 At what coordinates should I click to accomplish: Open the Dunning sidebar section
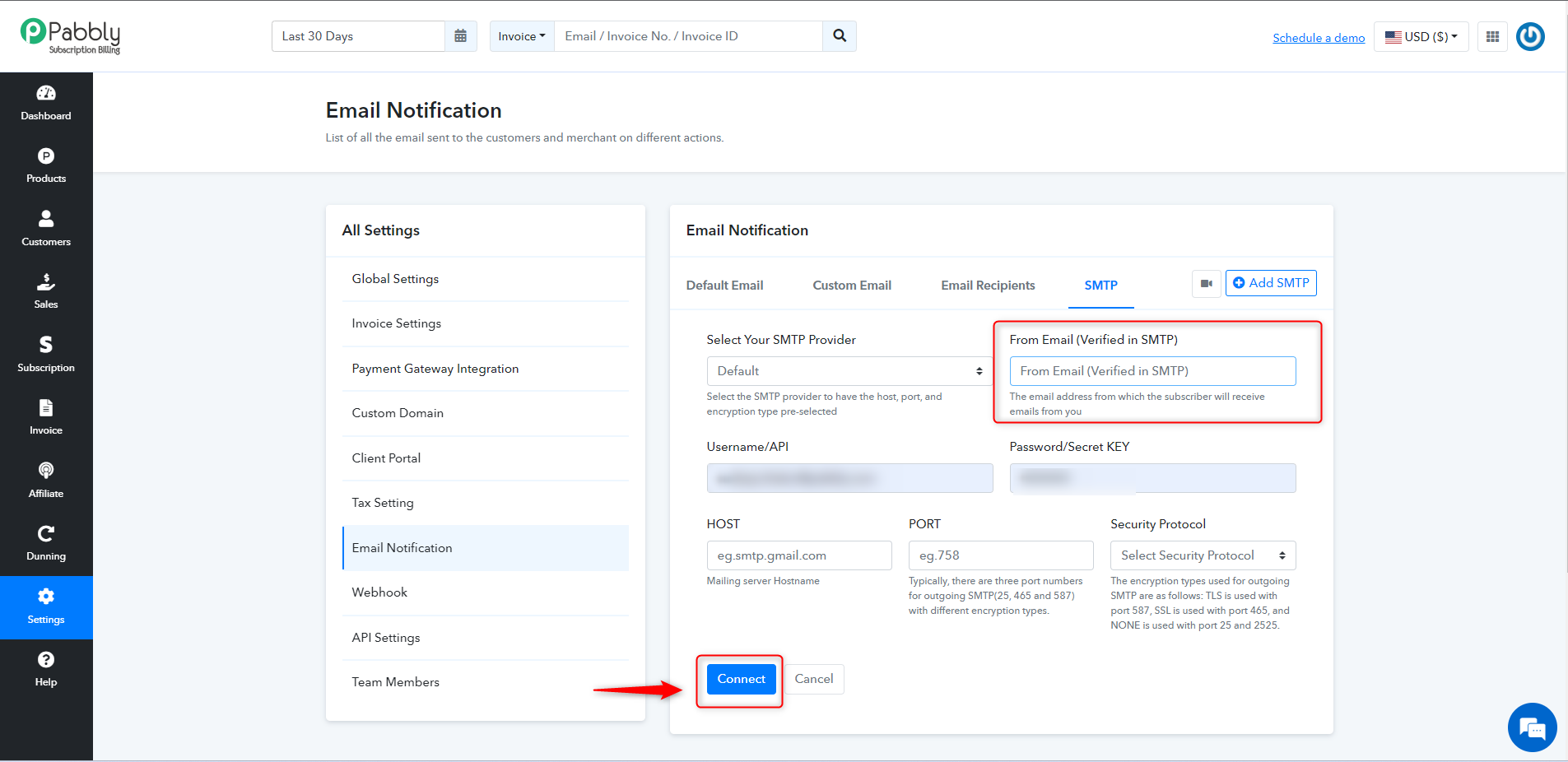[x=46, y=543]
